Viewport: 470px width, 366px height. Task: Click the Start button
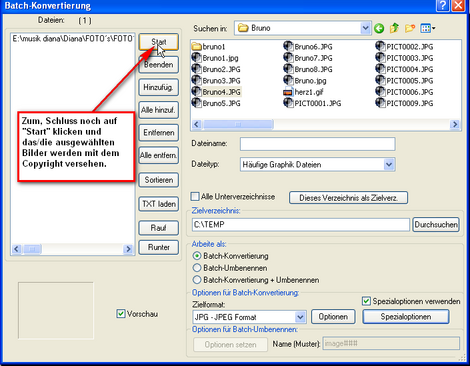159,42
